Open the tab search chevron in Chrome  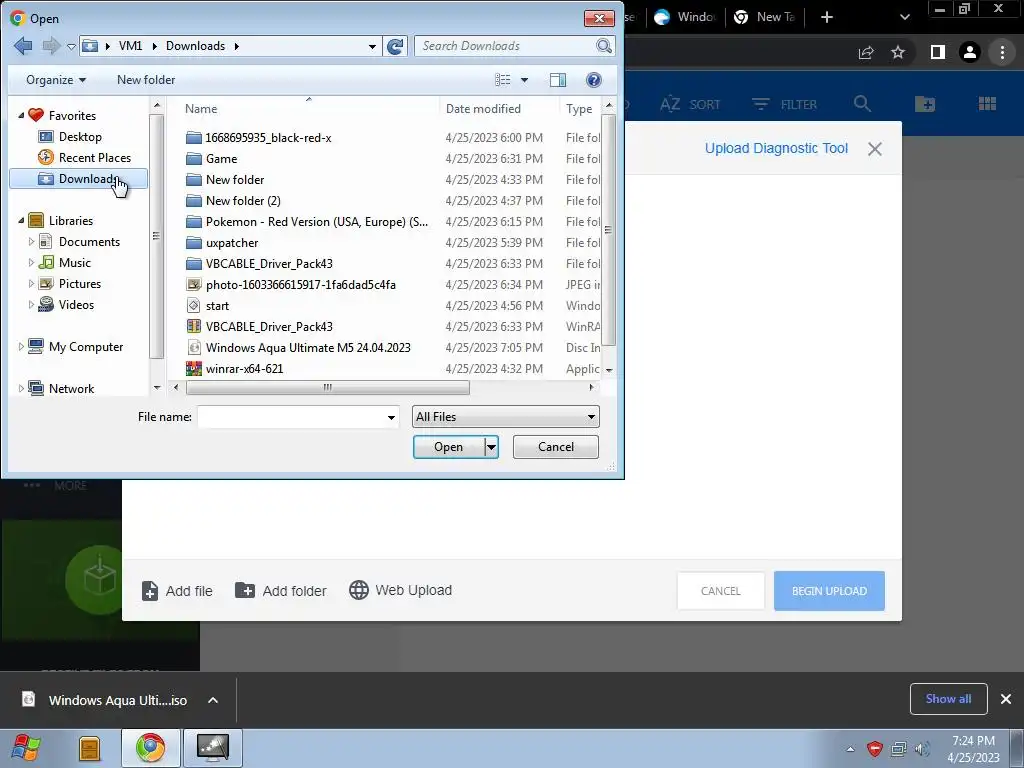pyautogui.click(x=904, y=17)
